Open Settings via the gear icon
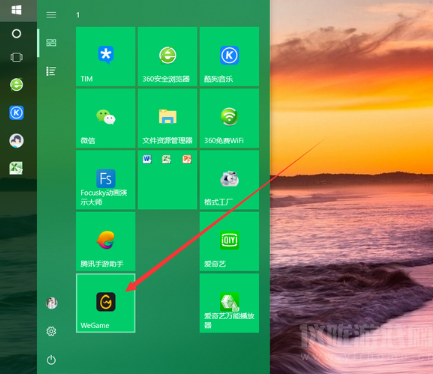 pos(51,331)
